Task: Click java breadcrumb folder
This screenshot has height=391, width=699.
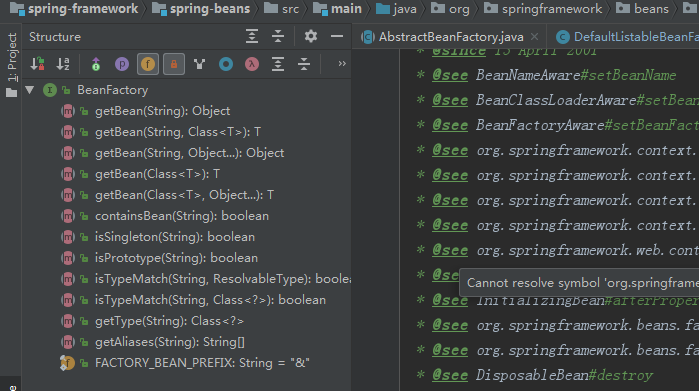Action: click(x=405, y=8)
